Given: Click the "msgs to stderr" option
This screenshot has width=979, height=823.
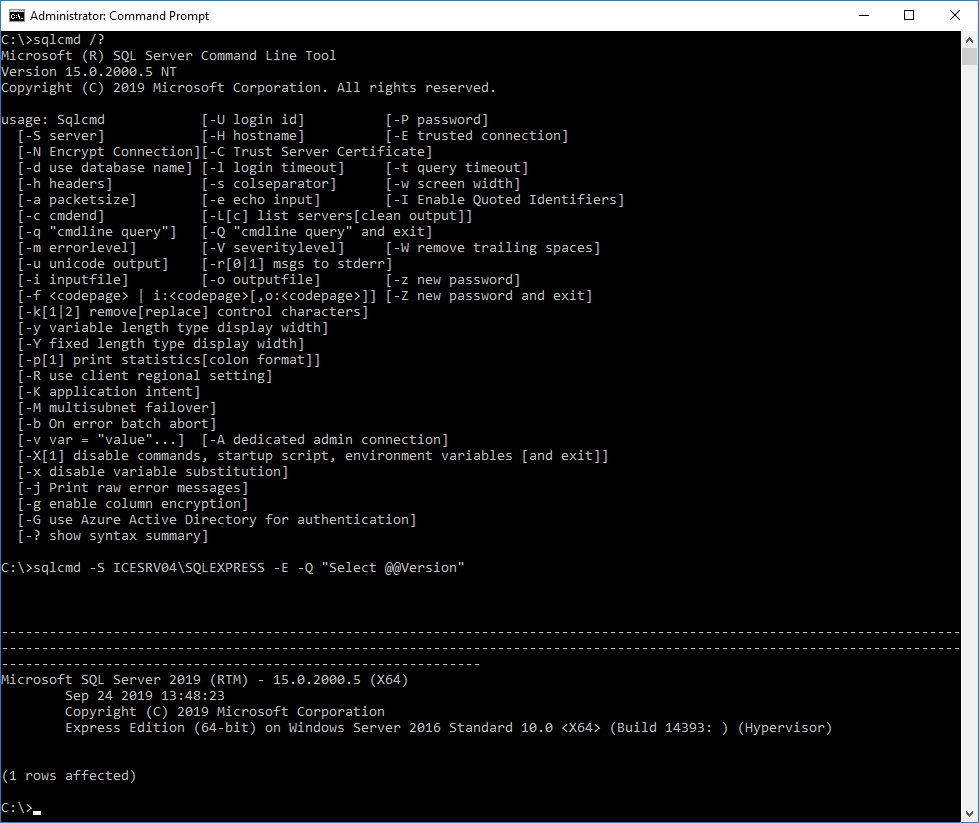Looking at the screenshot, I should [x=297, y=264].
